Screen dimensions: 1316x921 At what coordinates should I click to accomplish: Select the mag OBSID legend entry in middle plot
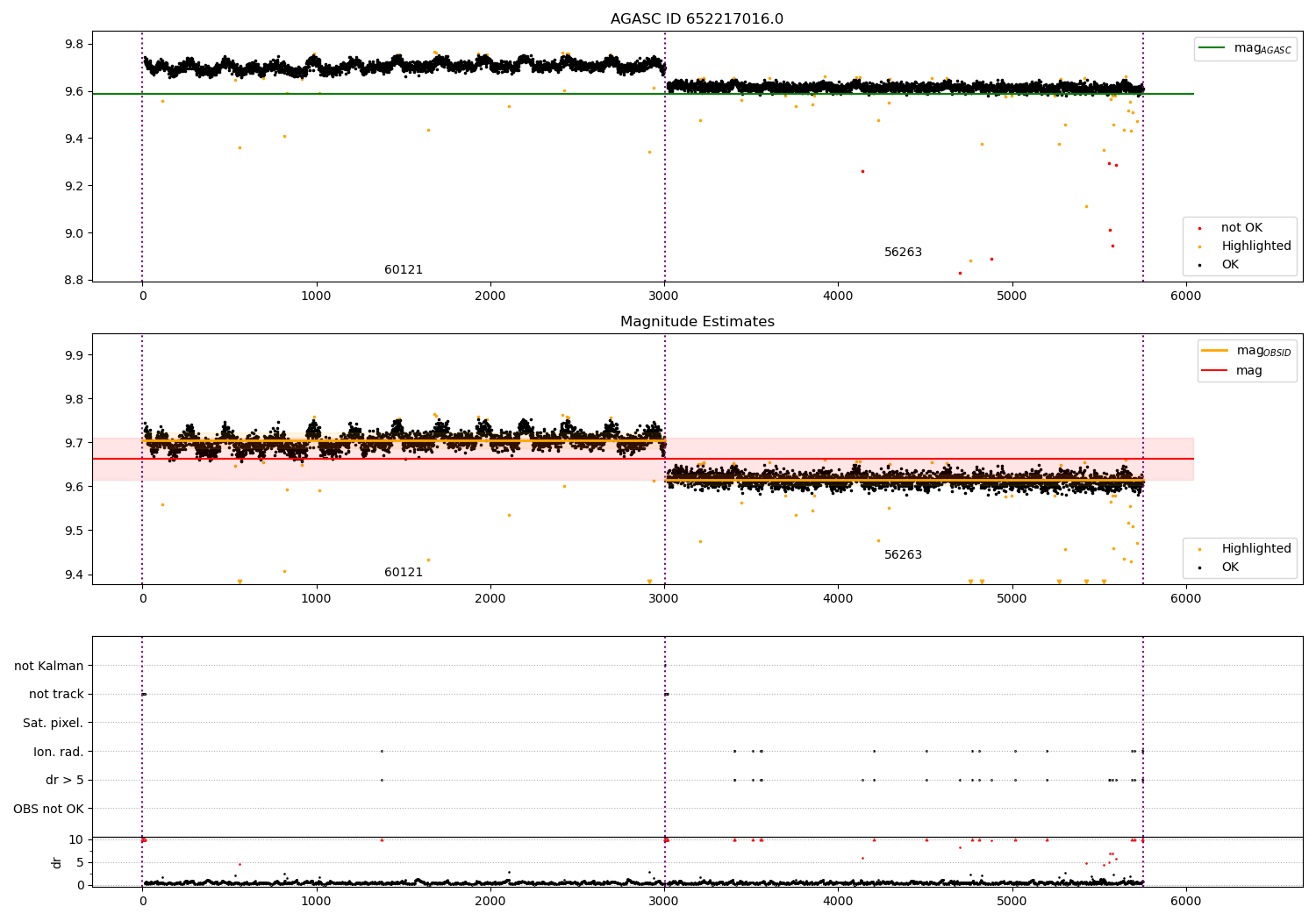1246,351
